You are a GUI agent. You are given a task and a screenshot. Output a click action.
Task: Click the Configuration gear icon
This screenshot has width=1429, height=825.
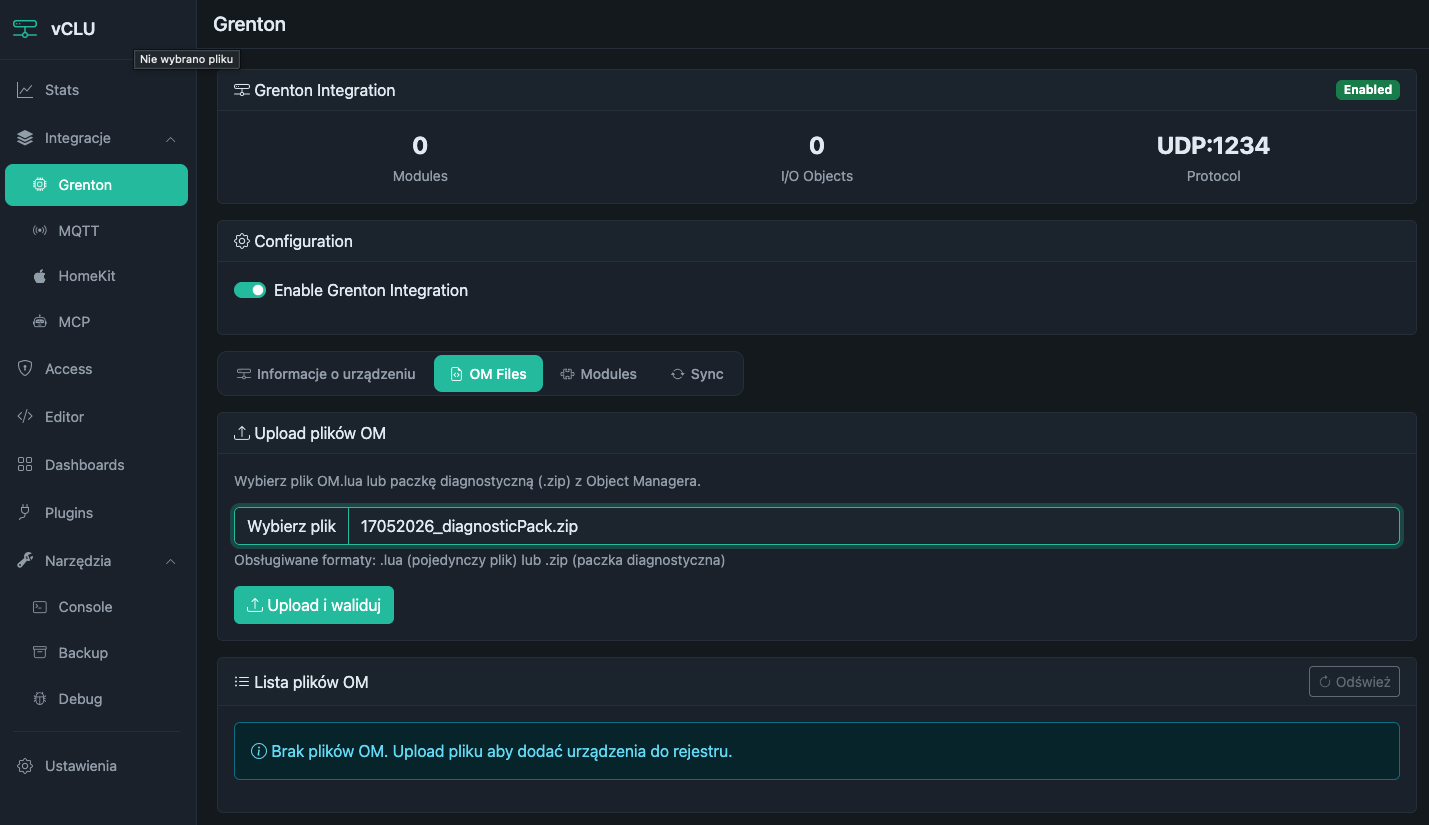pos(242,241)
